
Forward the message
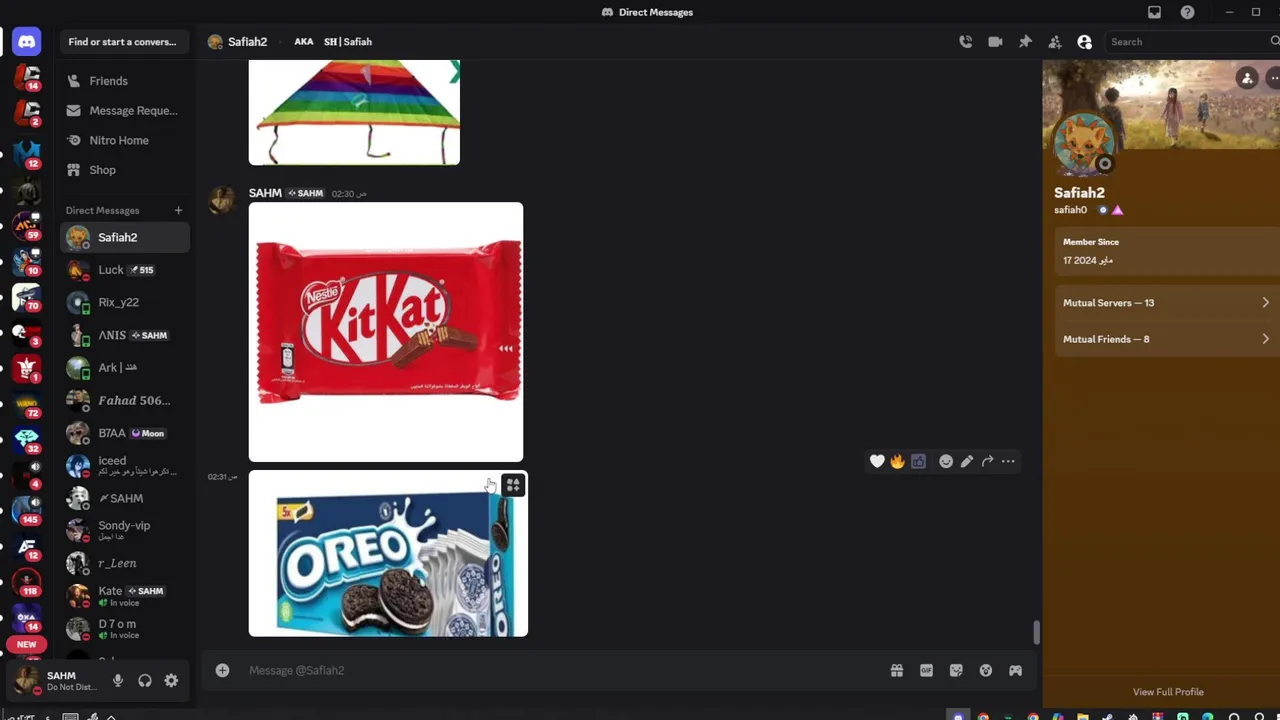[987, 461]
